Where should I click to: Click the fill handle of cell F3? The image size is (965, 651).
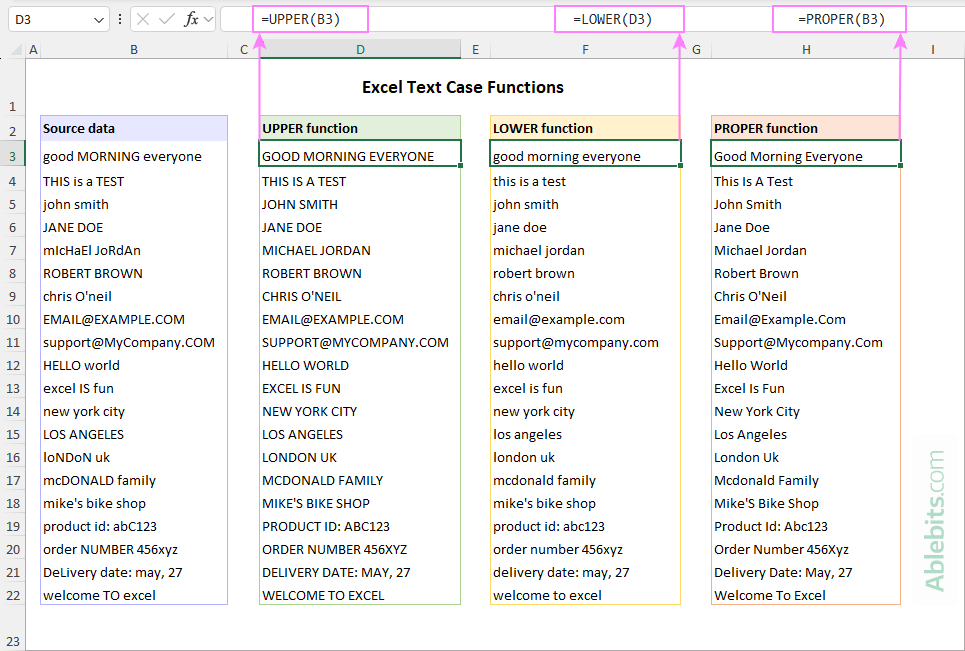point(681,165)
